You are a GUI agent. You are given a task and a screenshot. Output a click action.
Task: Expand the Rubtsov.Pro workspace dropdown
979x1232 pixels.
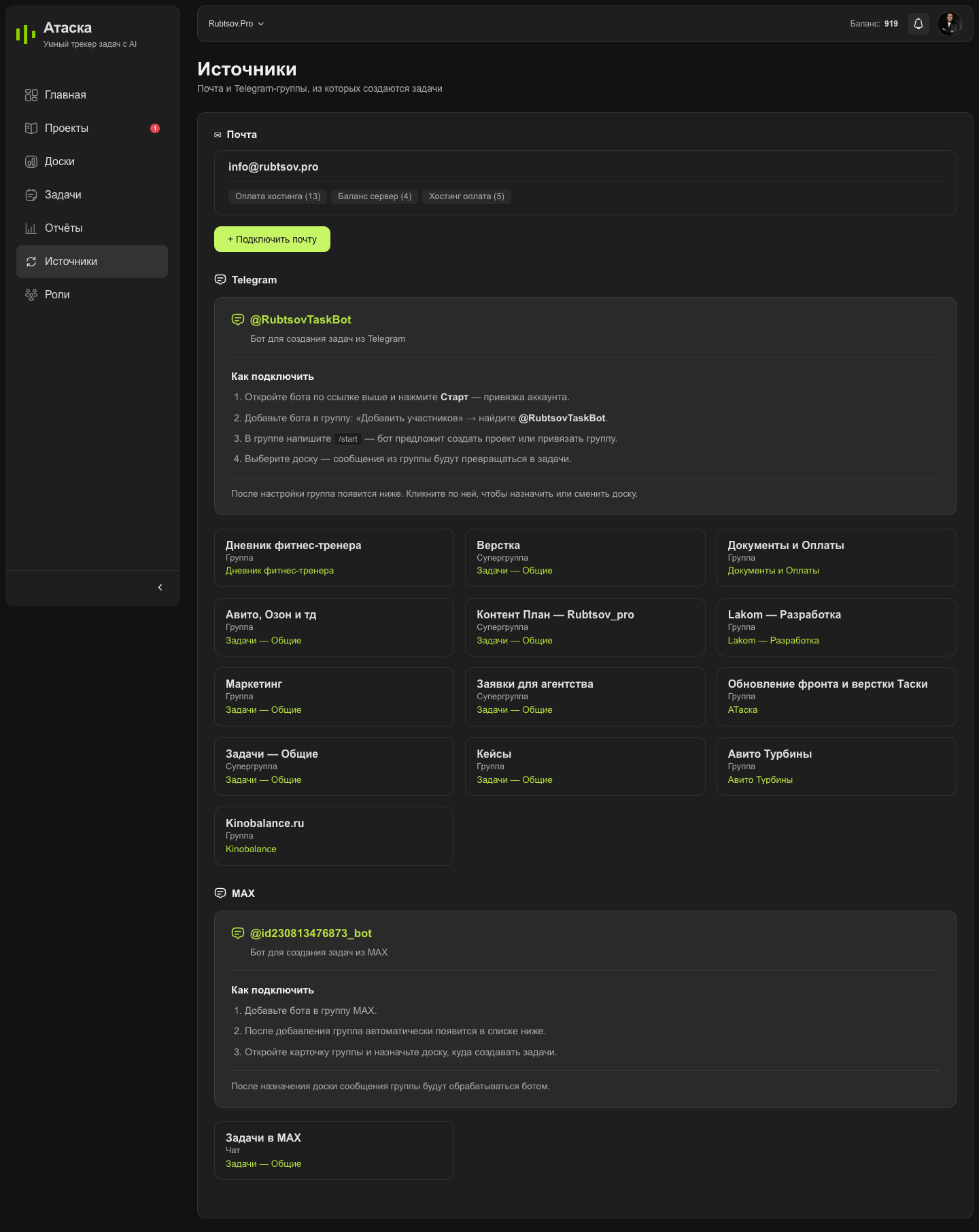[236, 24]
